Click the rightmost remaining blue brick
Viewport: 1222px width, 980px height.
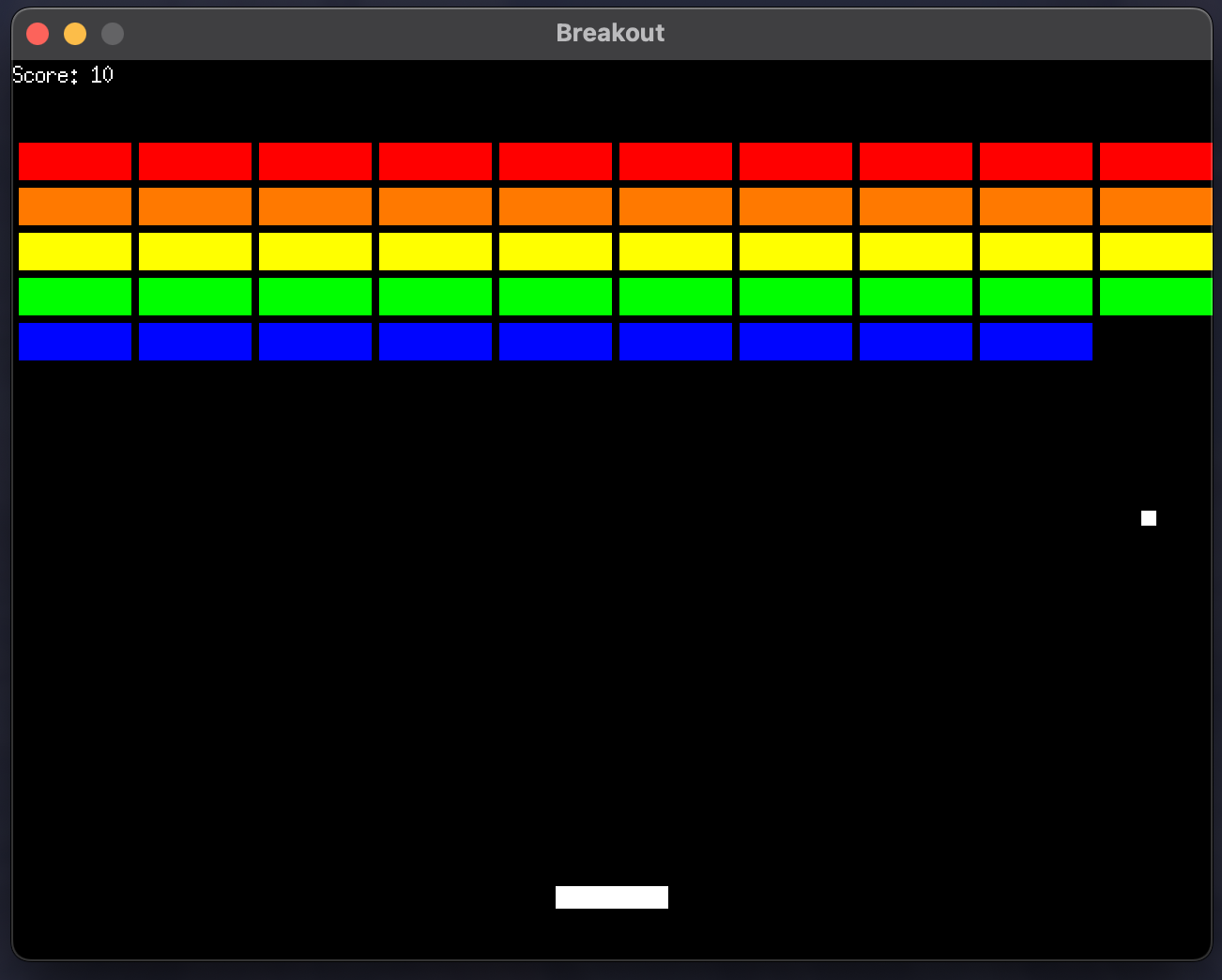pyautogui.click(x=1036, y=342)
